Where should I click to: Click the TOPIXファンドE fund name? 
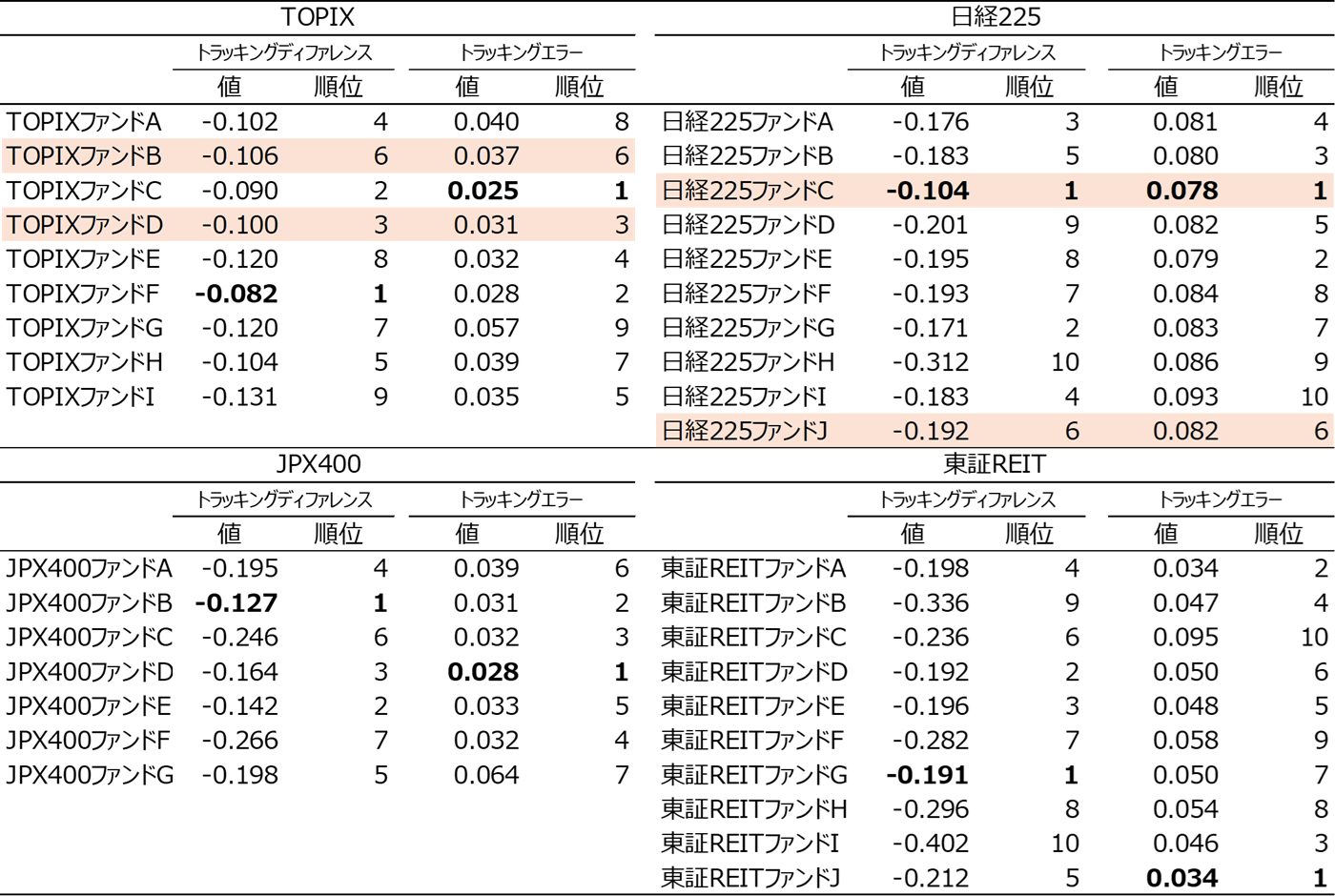click(x=83, y=259)
